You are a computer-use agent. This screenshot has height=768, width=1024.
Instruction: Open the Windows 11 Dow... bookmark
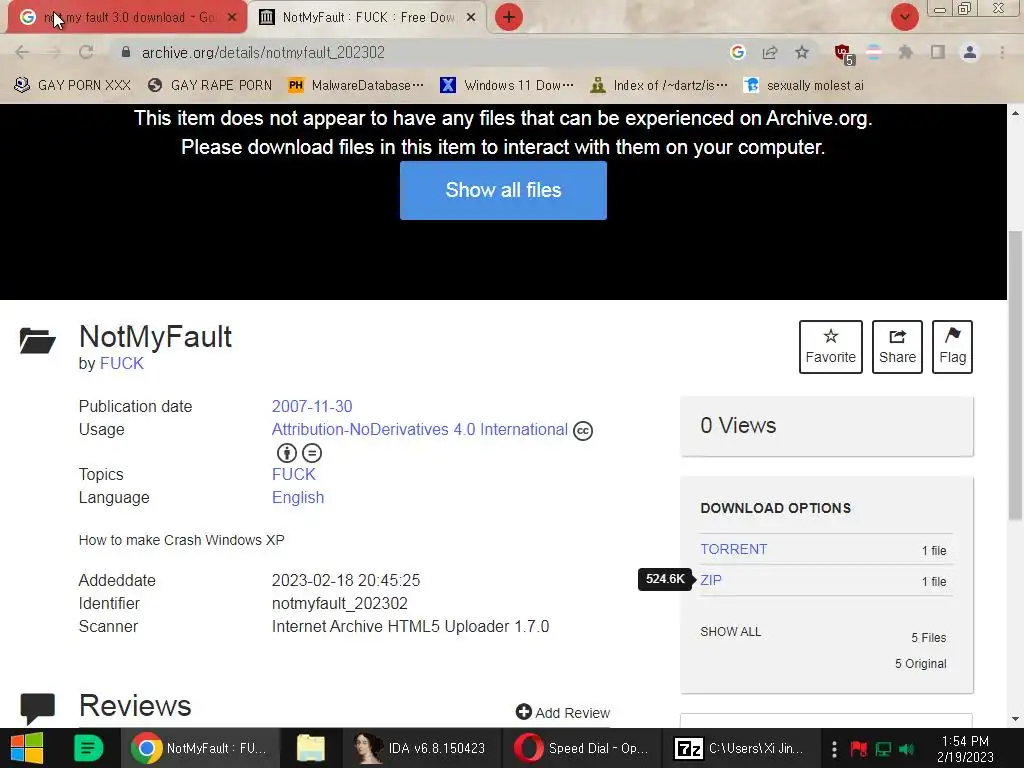pyautogui.click(x=507, y=85)
